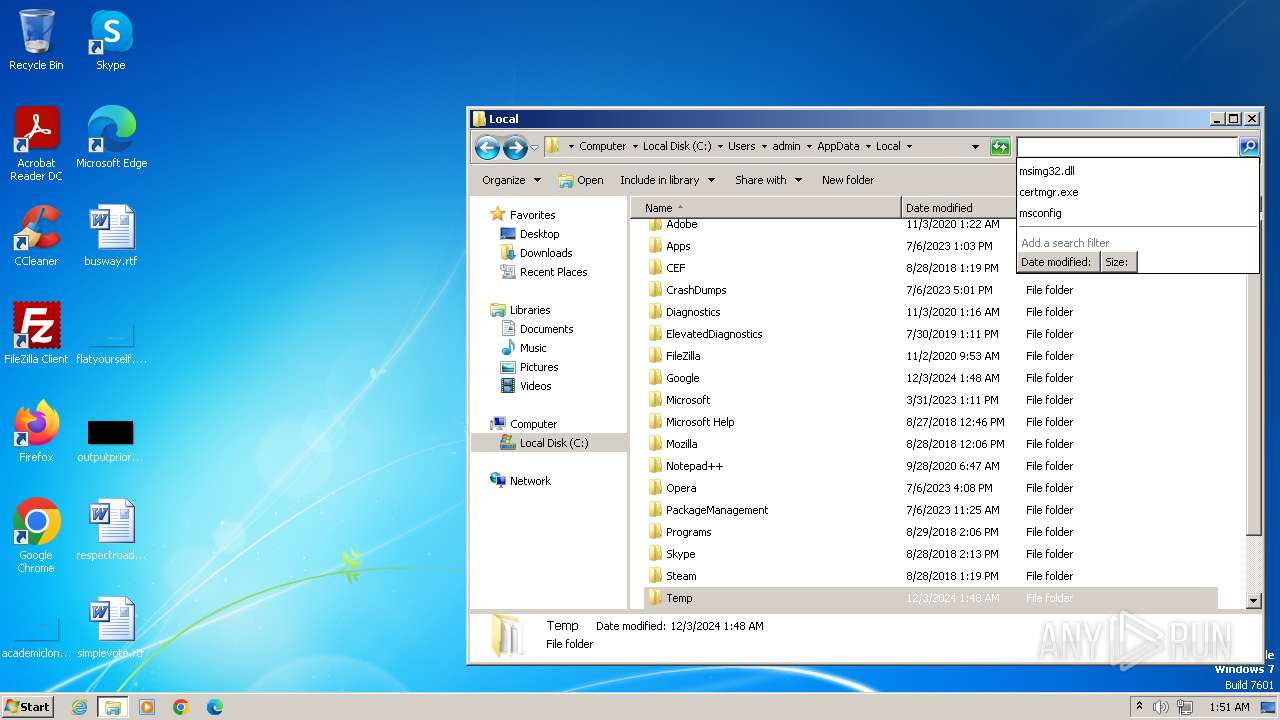Open the volume icon in system tray
Viewport: 1280px width, 720px height.
click(x=1161, y=707)
